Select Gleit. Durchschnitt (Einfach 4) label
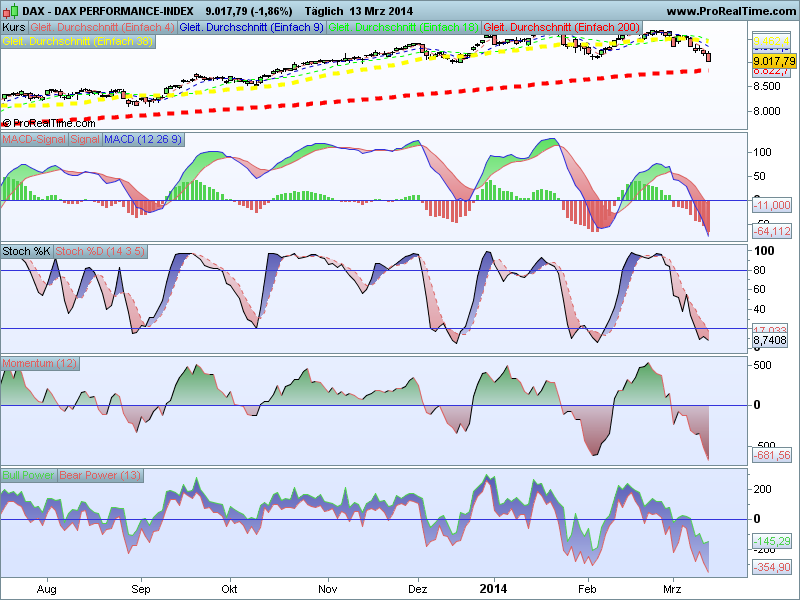 tap(103, 27)
